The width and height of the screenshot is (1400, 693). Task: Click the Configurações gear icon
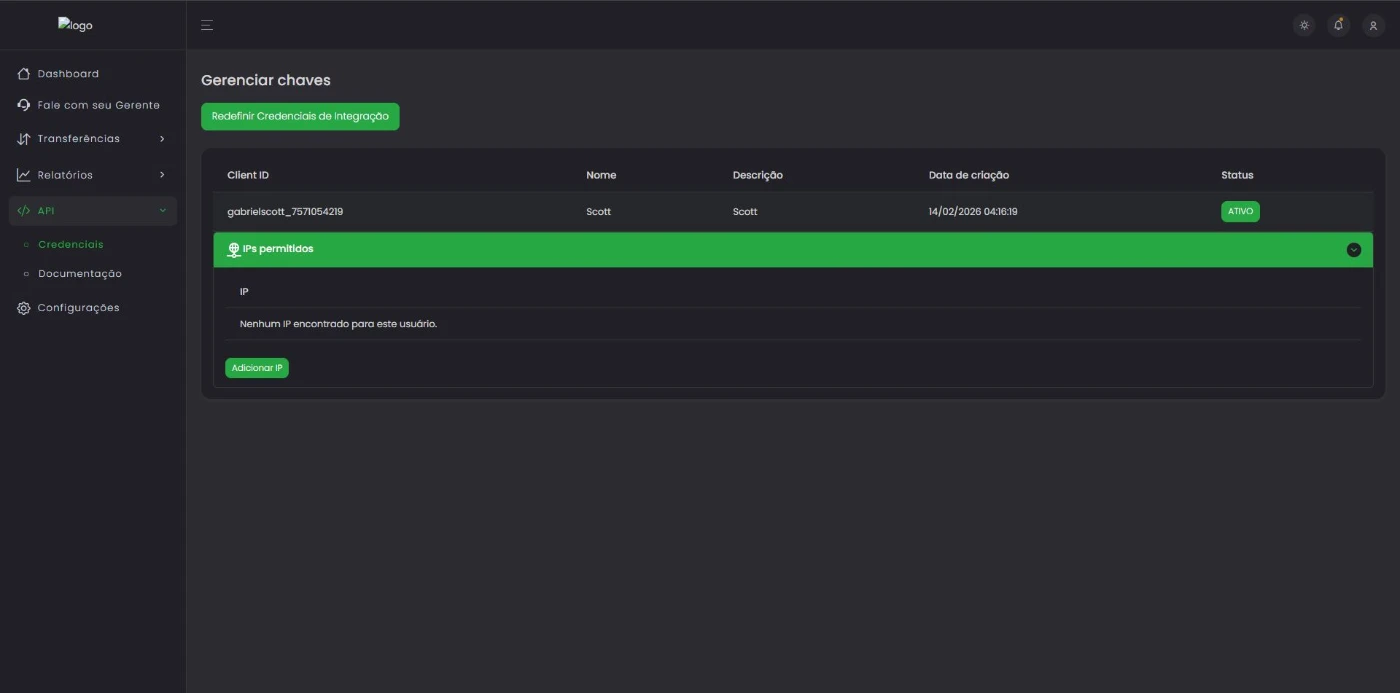click(24, 308)
